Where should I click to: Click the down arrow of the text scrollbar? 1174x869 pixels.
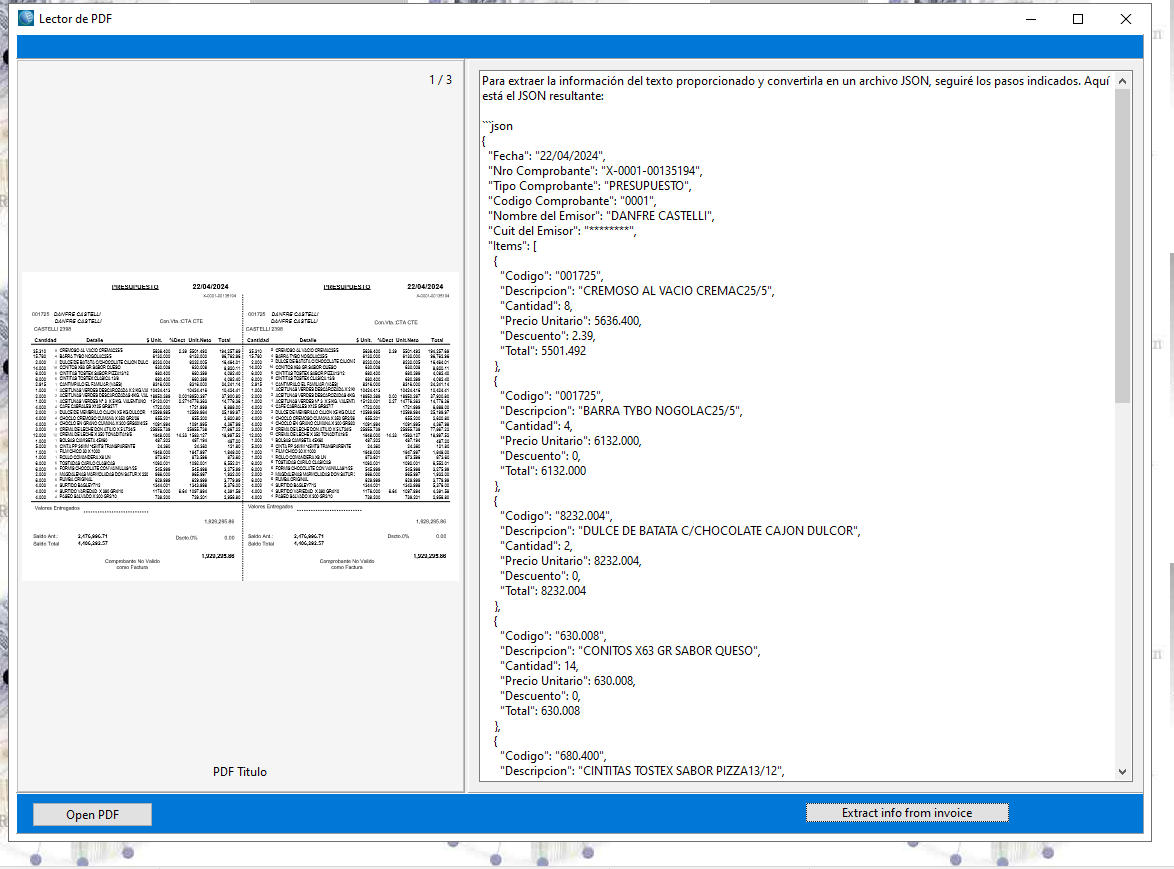click(x=1123, y=772)
